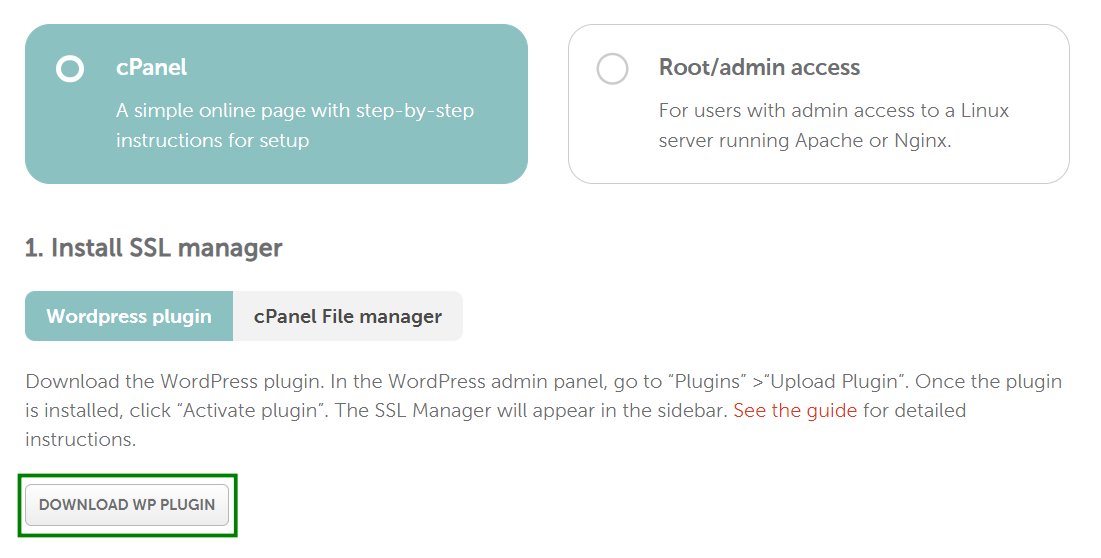Click the "server running Apache or Nginx" line
1101x558 pixels.
point(804,140)
